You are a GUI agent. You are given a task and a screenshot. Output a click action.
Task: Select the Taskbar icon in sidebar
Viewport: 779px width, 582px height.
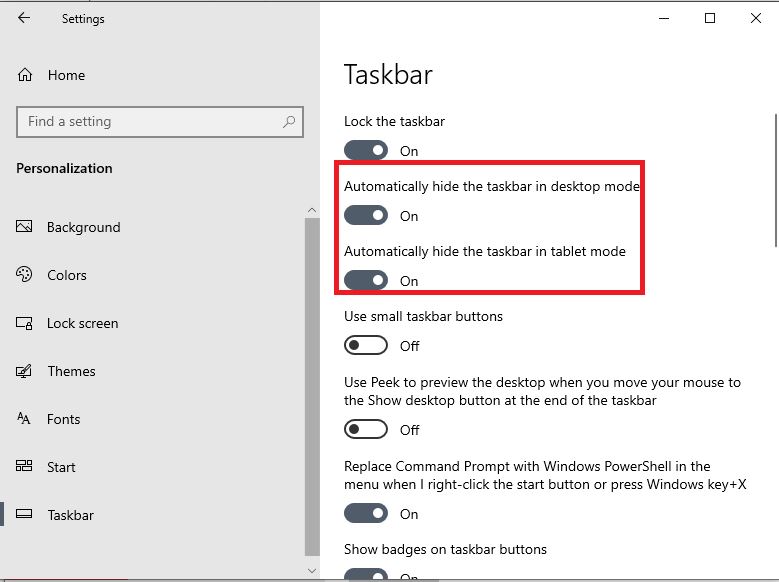(x=24, y=514)
